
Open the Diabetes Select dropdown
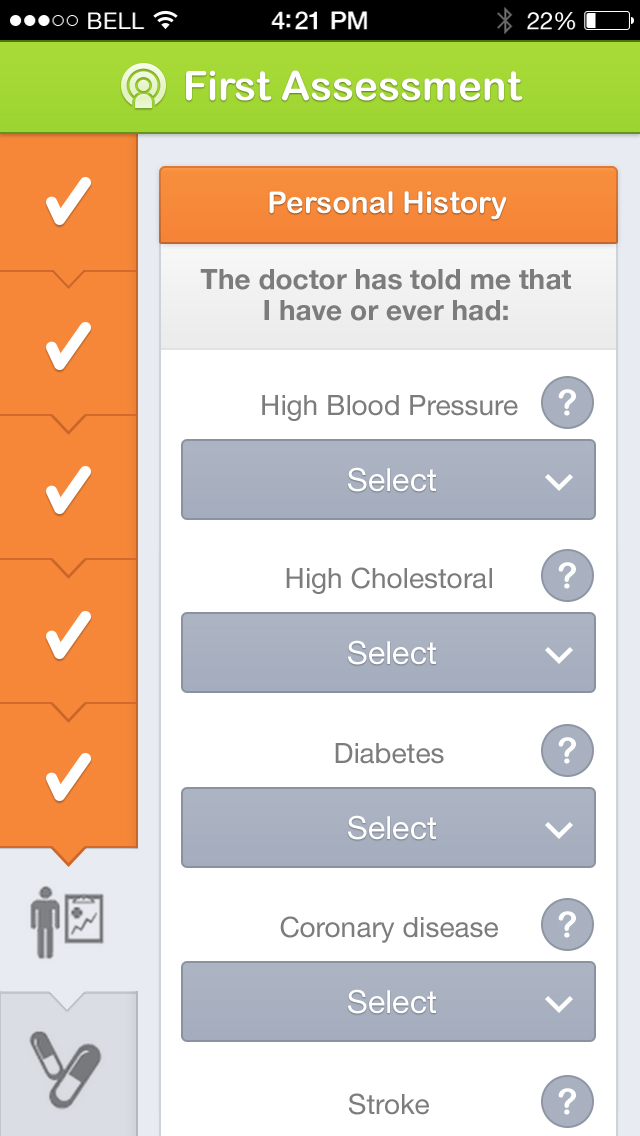388,827
